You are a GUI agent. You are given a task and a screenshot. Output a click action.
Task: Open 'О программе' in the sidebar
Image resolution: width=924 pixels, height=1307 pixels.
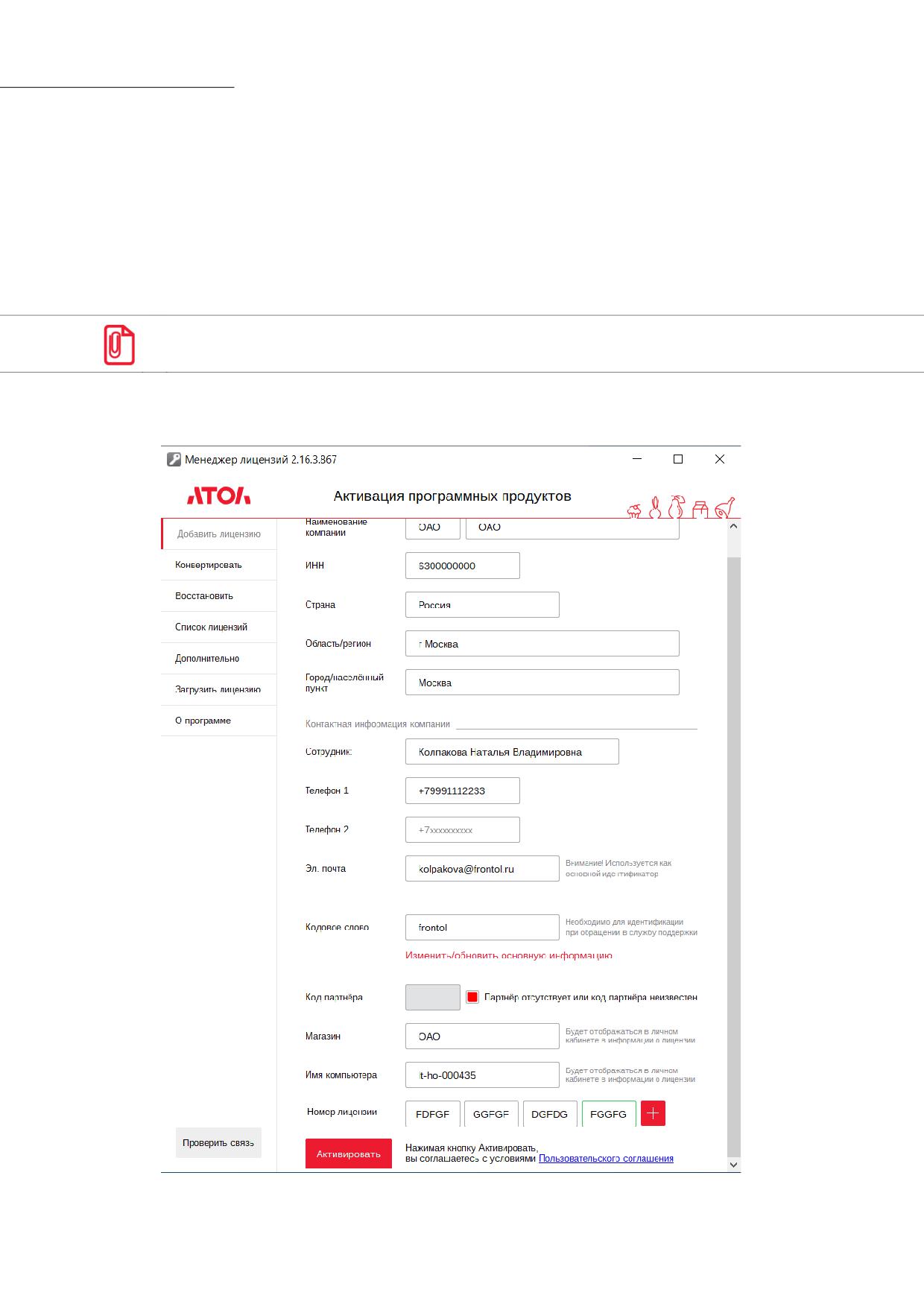click(219, 721)
